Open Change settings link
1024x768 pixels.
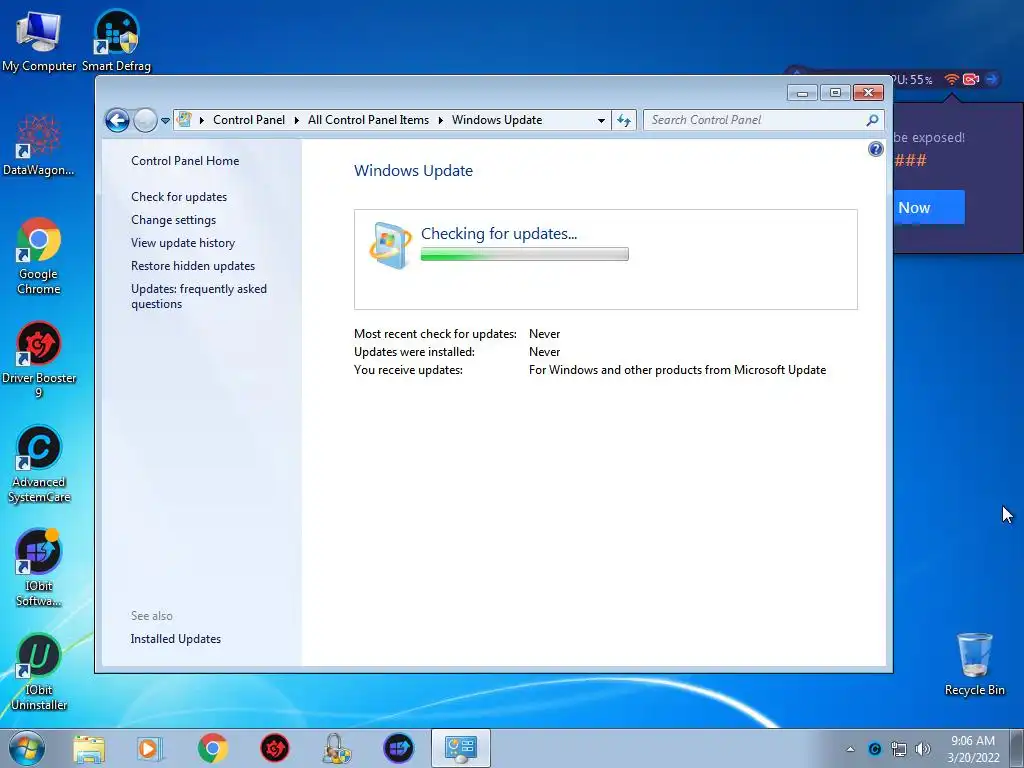pos(173,220)
